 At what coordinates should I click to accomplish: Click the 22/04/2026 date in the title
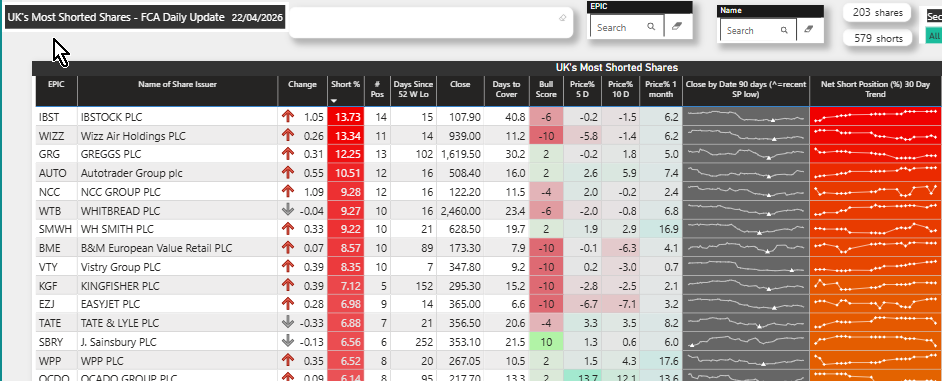tap(257, 18)
